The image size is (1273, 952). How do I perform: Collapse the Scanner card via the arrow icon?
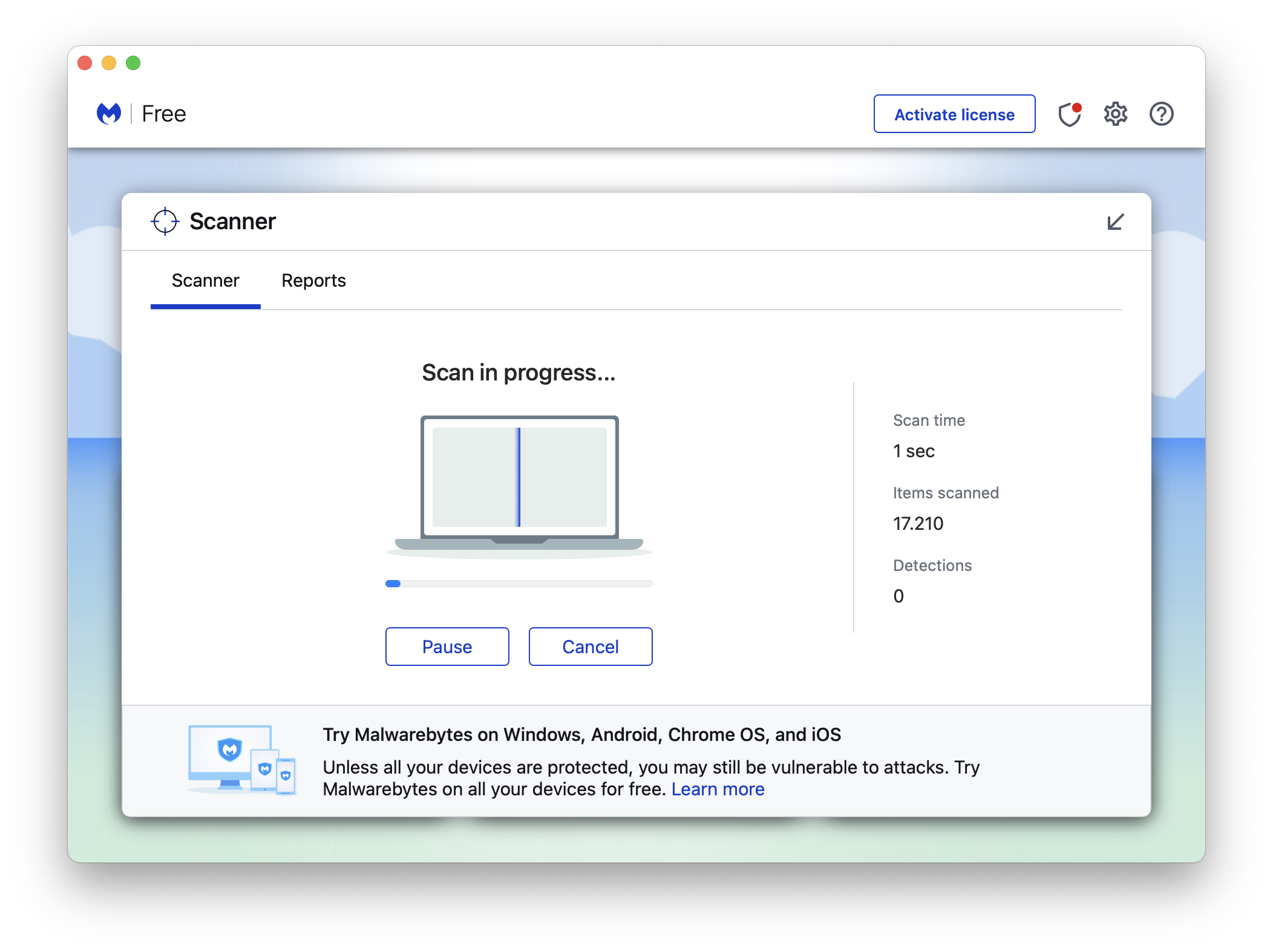tap(1115, 222)
